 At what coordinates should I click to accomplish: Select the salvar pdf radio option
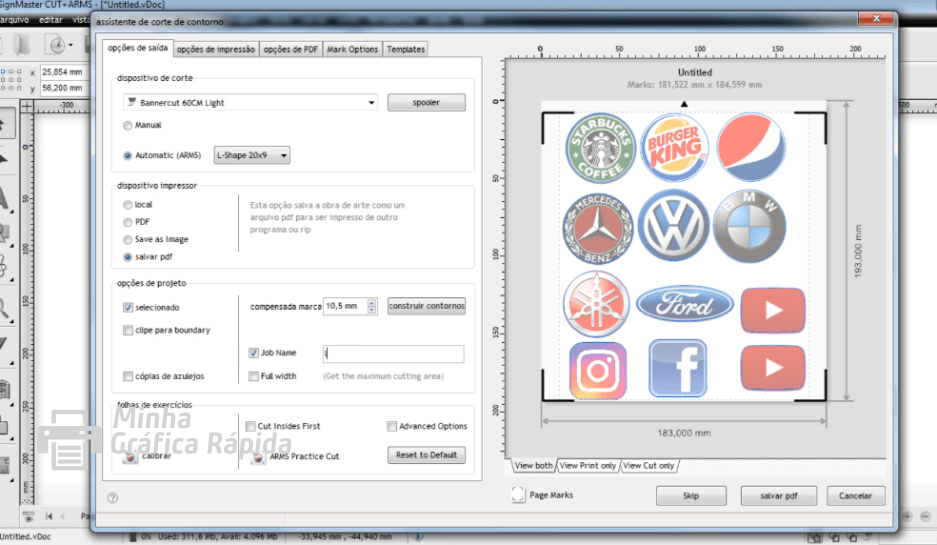coord(127,257)
